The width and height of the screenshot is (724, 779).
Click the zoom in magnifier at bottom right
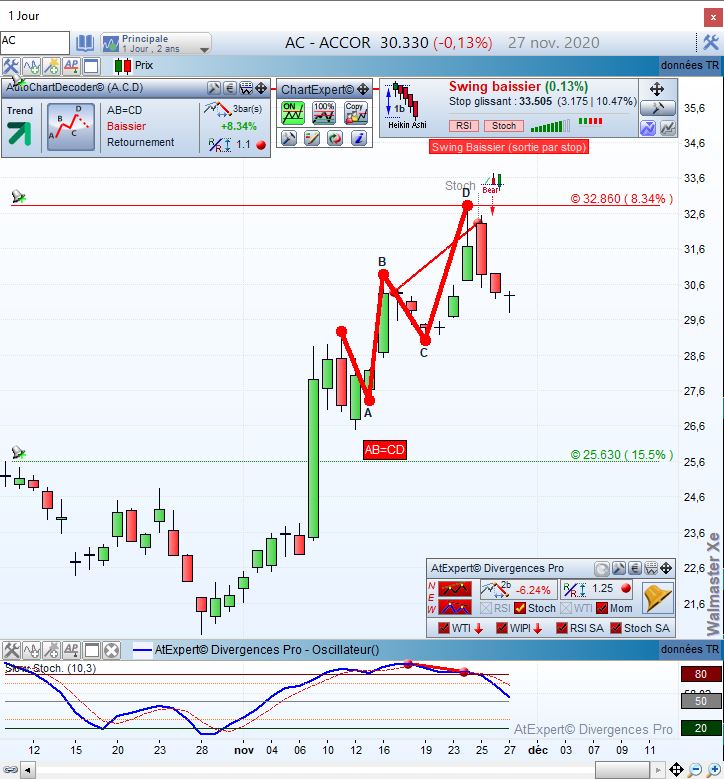(714, 770)
